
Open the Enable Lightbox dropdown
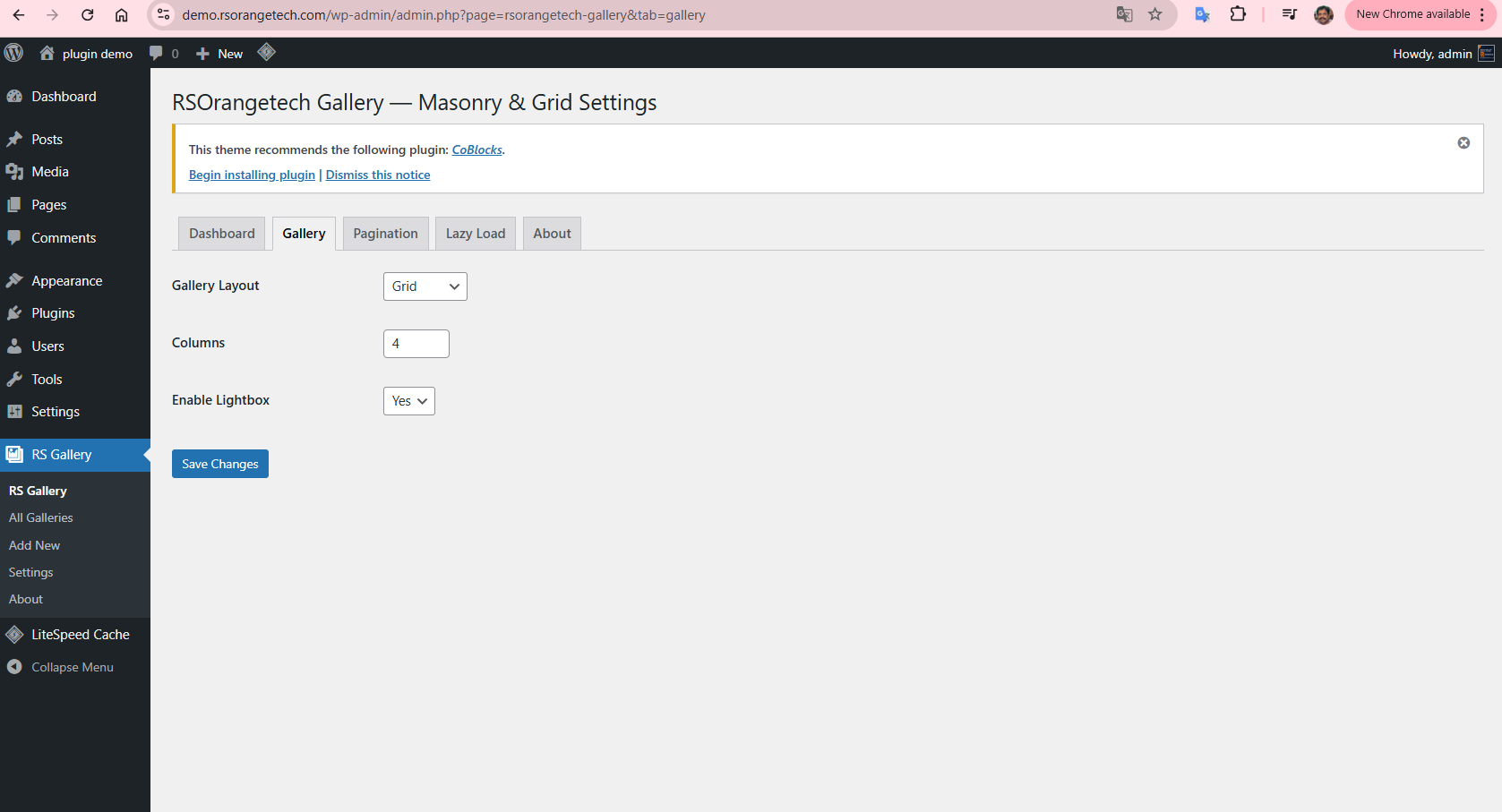(408, 400)
